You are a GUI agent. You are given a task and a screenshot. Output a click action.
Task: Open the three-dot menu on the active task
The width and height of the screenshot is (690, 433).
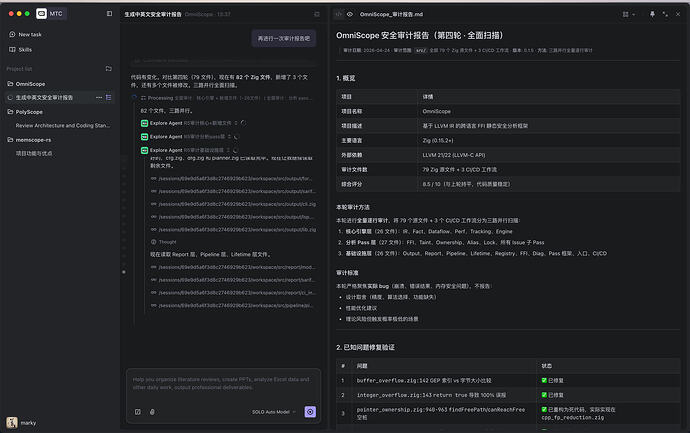pos(99,98)
